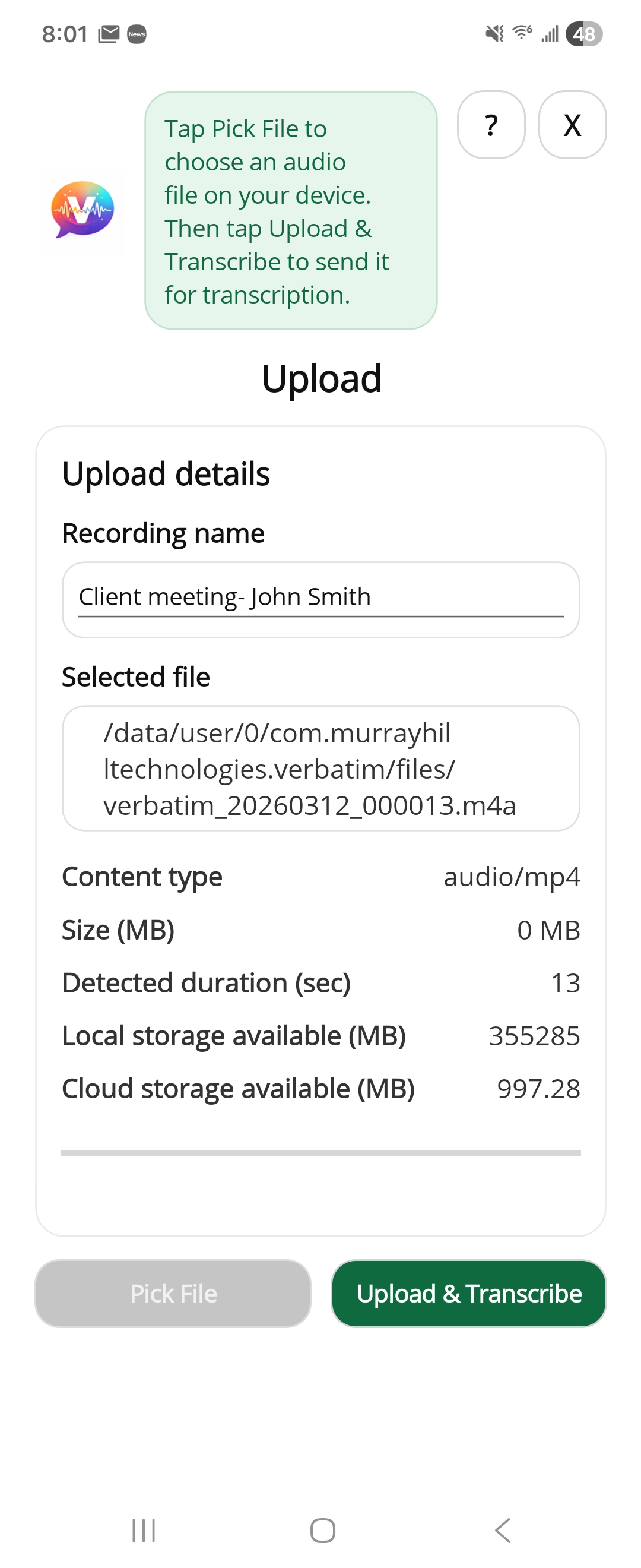The image size is (641, 1568).
Task: Tap the muted sound status icon
Action: point(494,33)
